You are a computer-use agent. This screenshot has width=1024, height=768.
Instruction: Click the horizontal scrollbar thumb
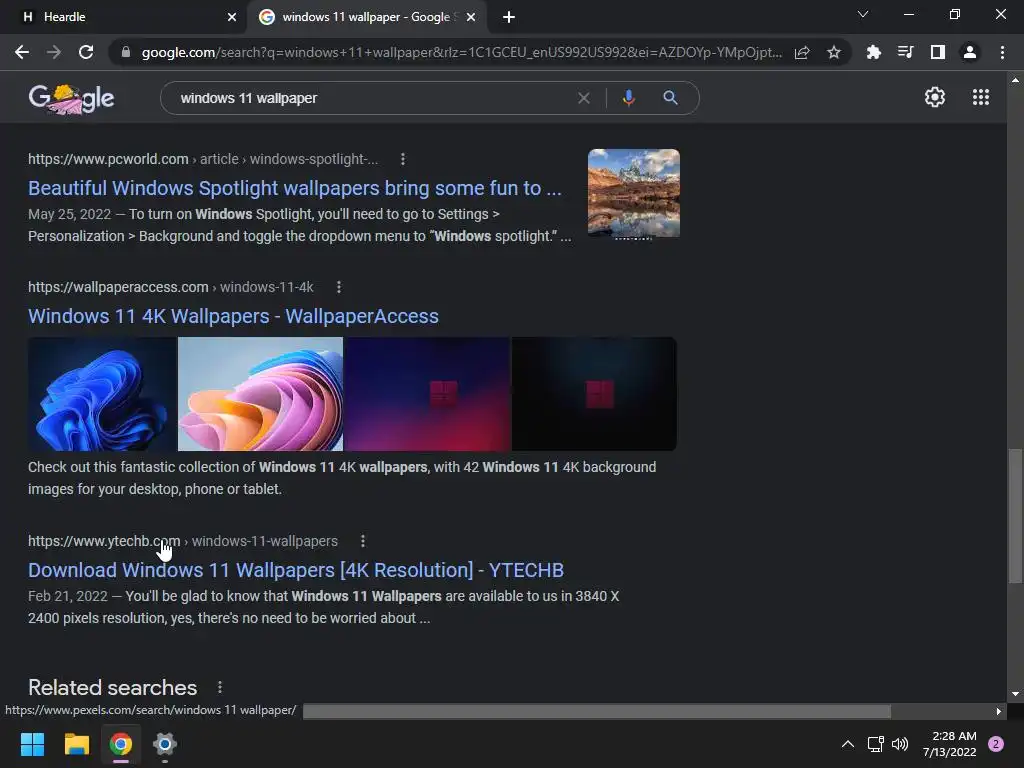[x=597, y=711]
